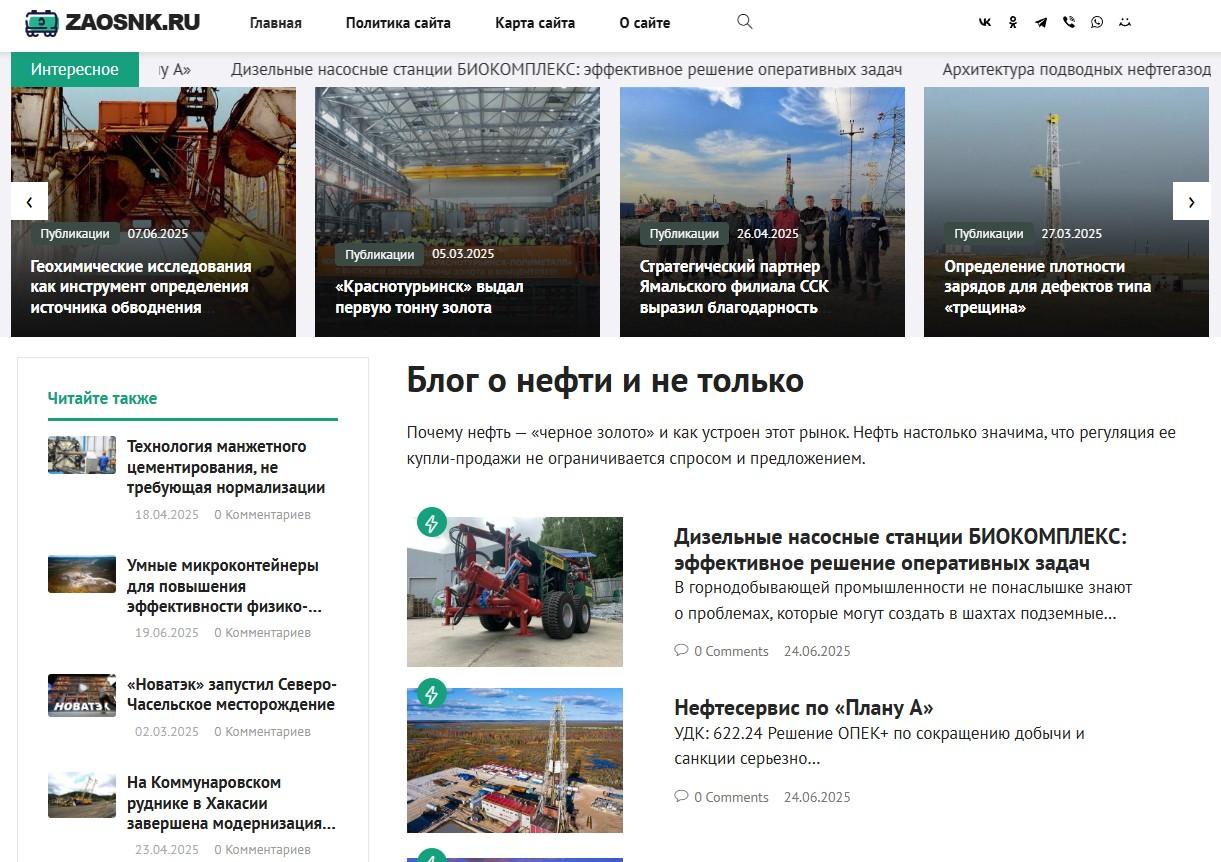Click the lightning badge on the БИОКОМПЛЕКС image
The height and width of the screenshot is (862, 1221).
(432, 522)
